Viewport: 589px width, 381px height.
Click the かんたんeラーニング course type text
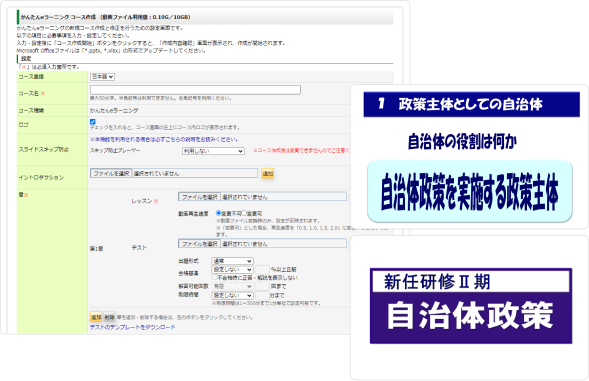114,110
